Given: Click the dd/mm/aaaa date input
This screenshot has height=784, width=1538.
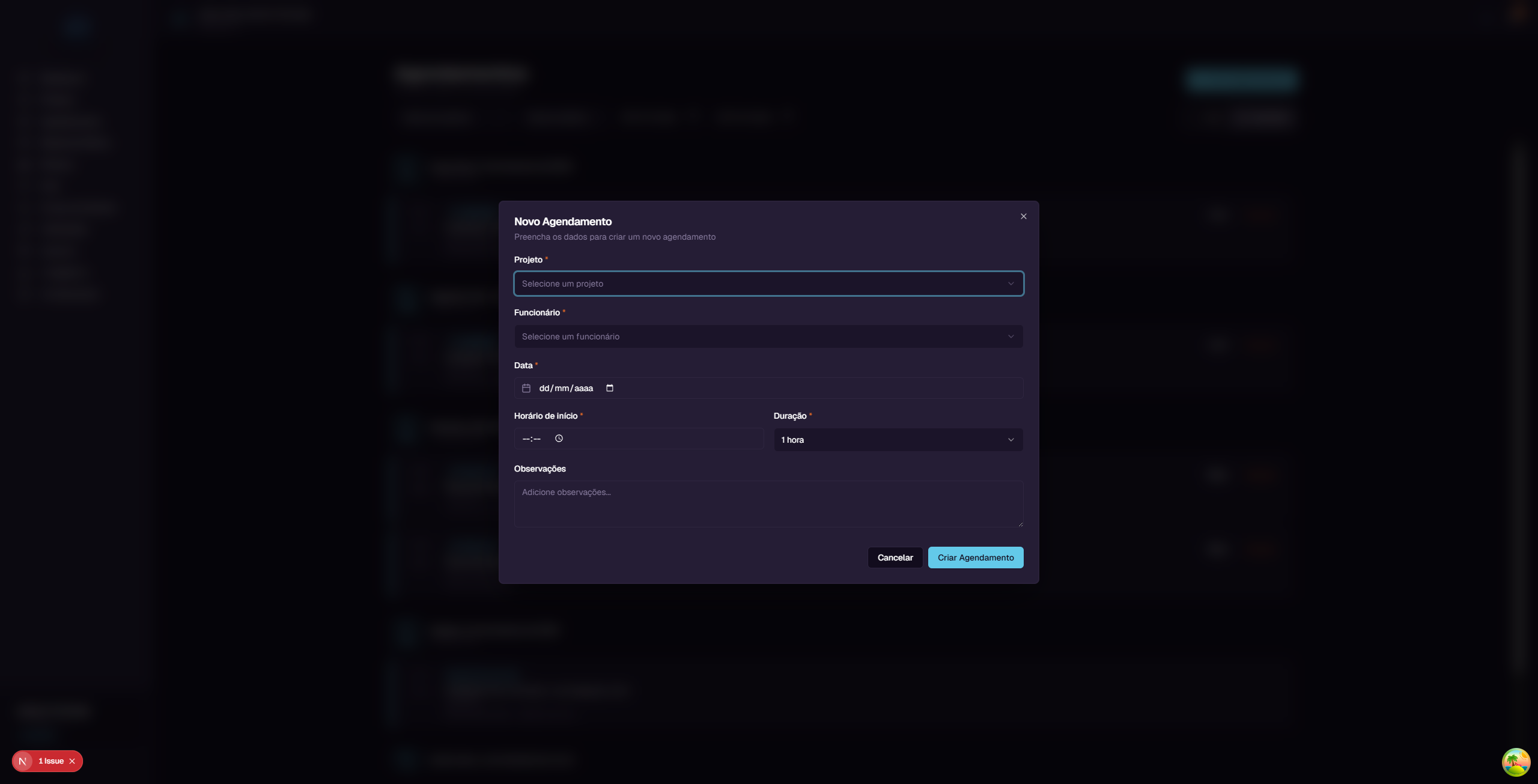Looking at the screenshot, I should pos(565,388).
